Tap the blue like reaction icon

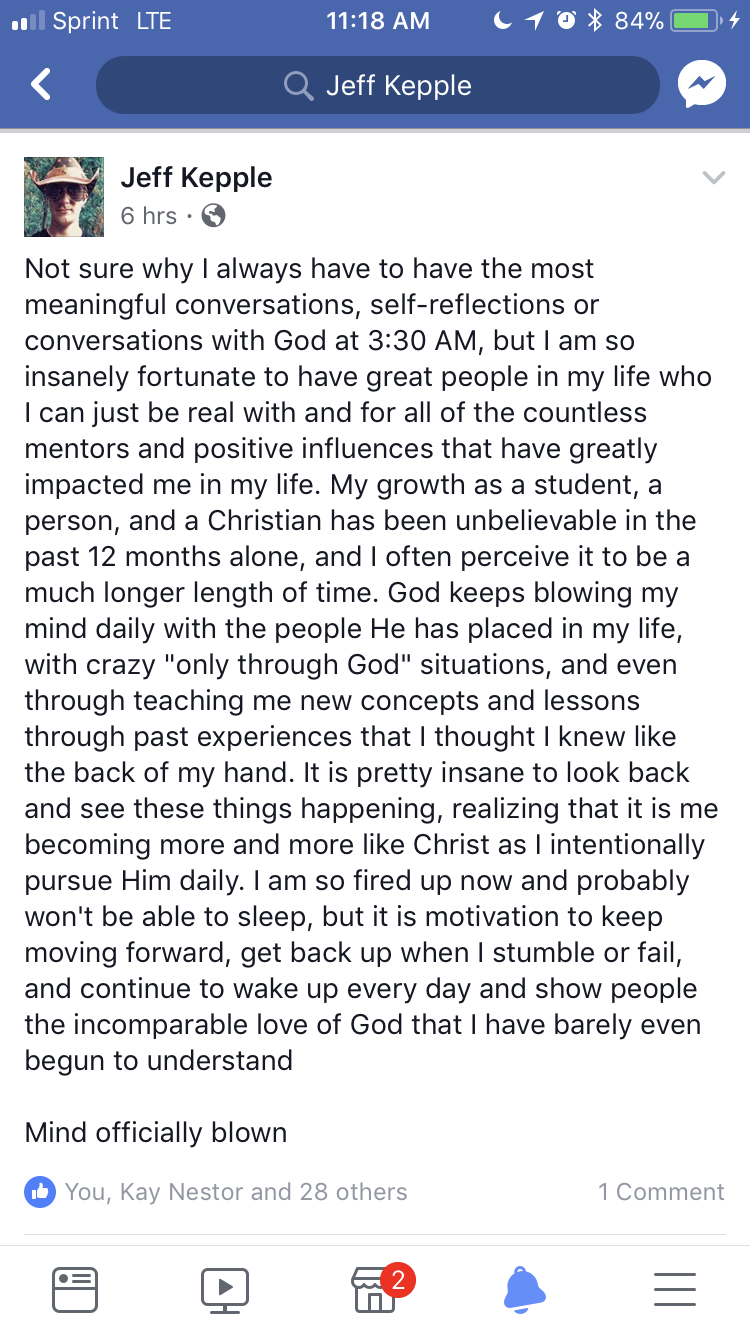point(40,1191)
